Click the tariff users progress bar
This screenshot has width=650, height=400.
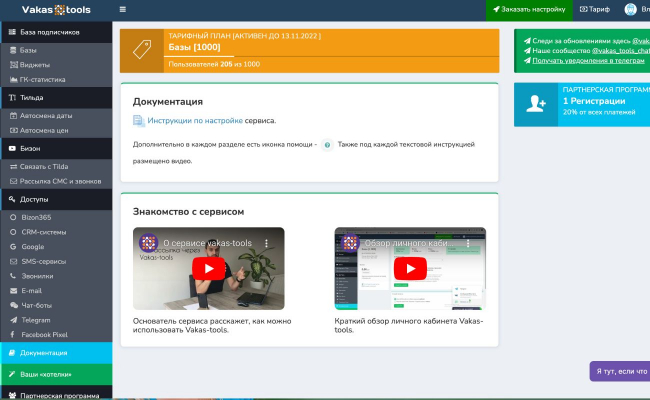[331, 56]
